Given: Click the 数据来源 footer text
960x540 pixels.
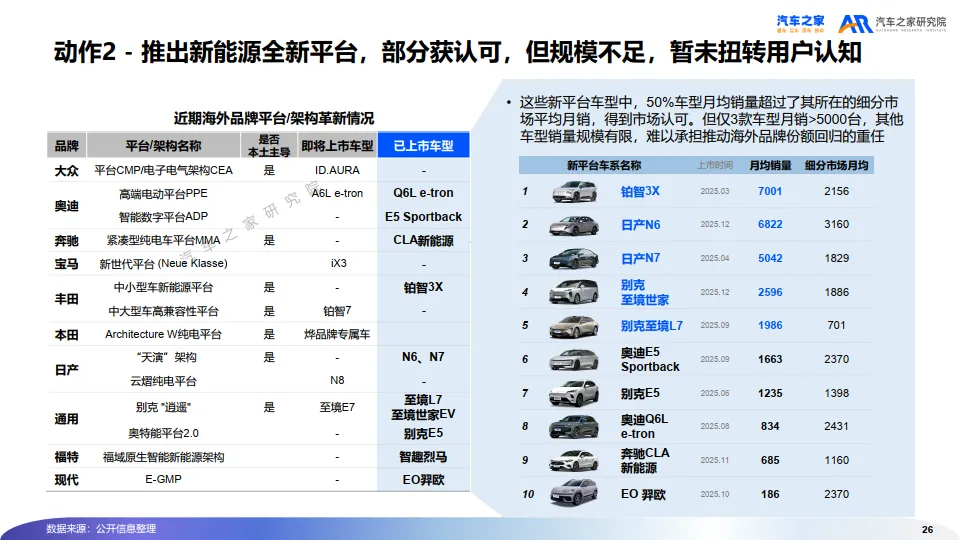Looking at the screenshot, I should coord(101,528).
